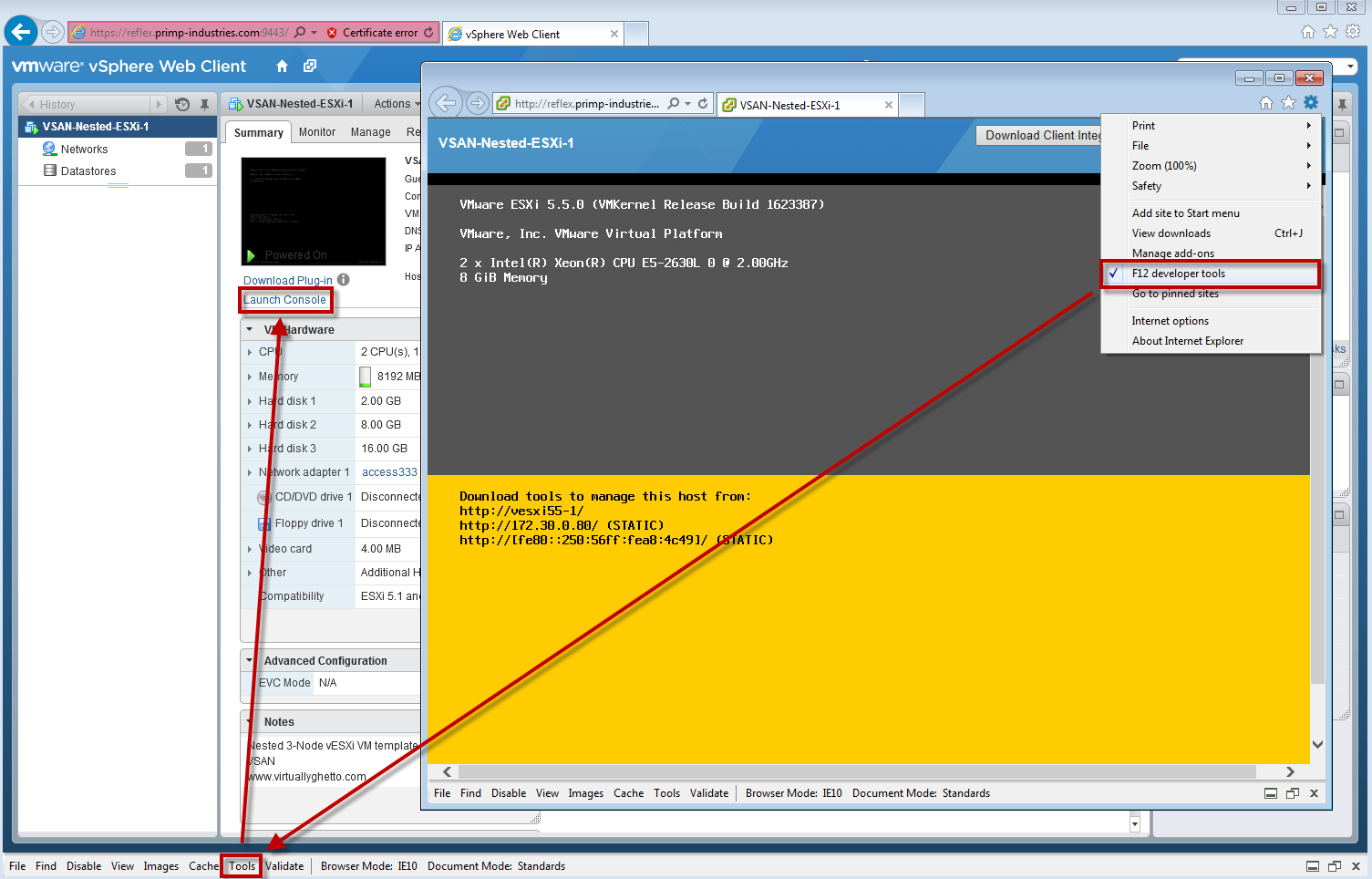Expand the Hard disk 2 hardware row
Viewport: 1372px width, 879px height.
[x=250, y=425]
